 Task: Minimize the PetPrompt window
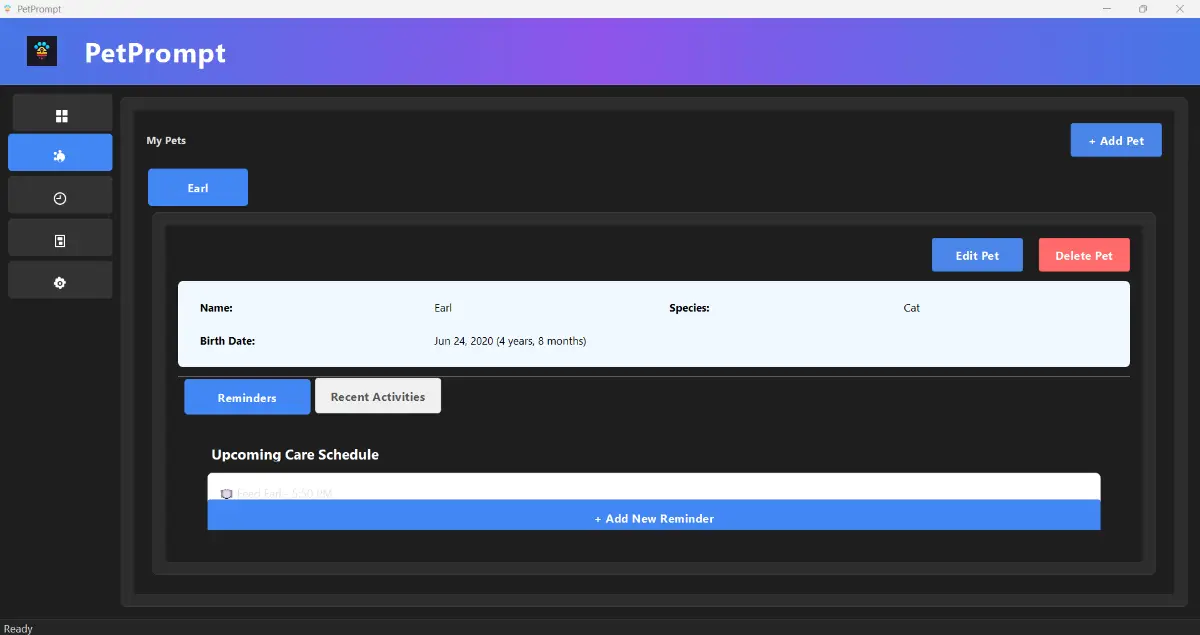[1106, 9]
